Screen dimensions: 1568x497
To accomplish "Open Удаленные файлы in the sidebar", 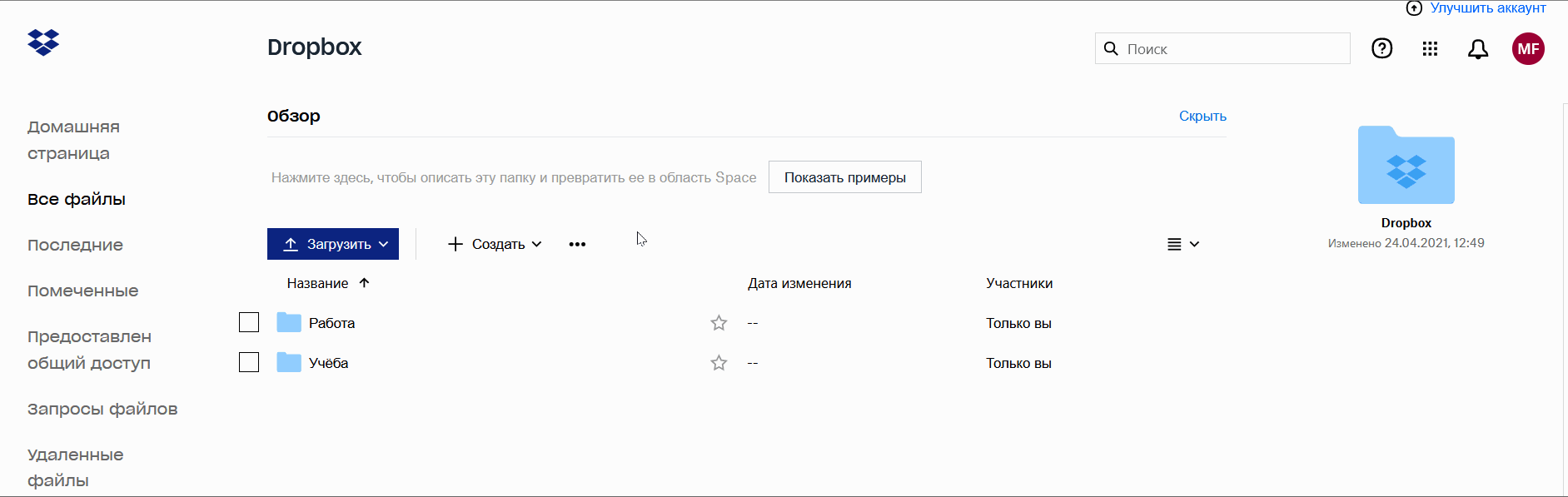I will pyautogui.click(x=75, y=467).
